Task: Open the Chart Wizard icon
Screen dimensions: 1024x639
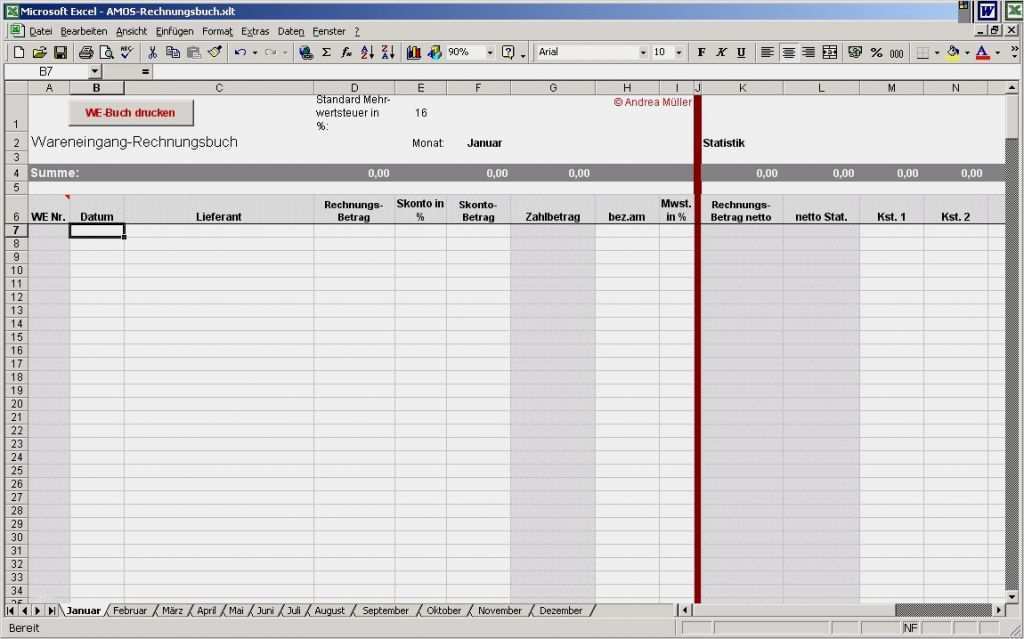Action: (x=414, y=52)
